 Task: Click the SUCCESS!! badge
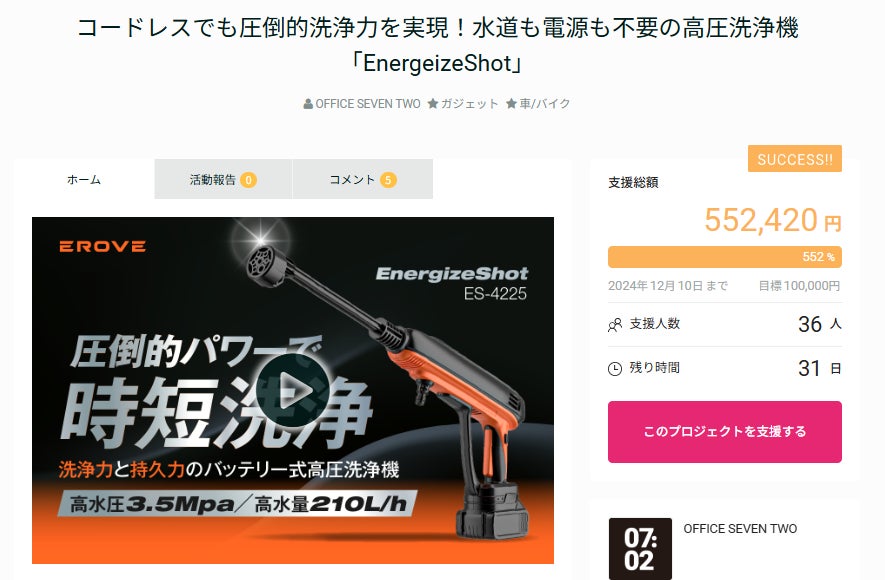click(795, 159)
